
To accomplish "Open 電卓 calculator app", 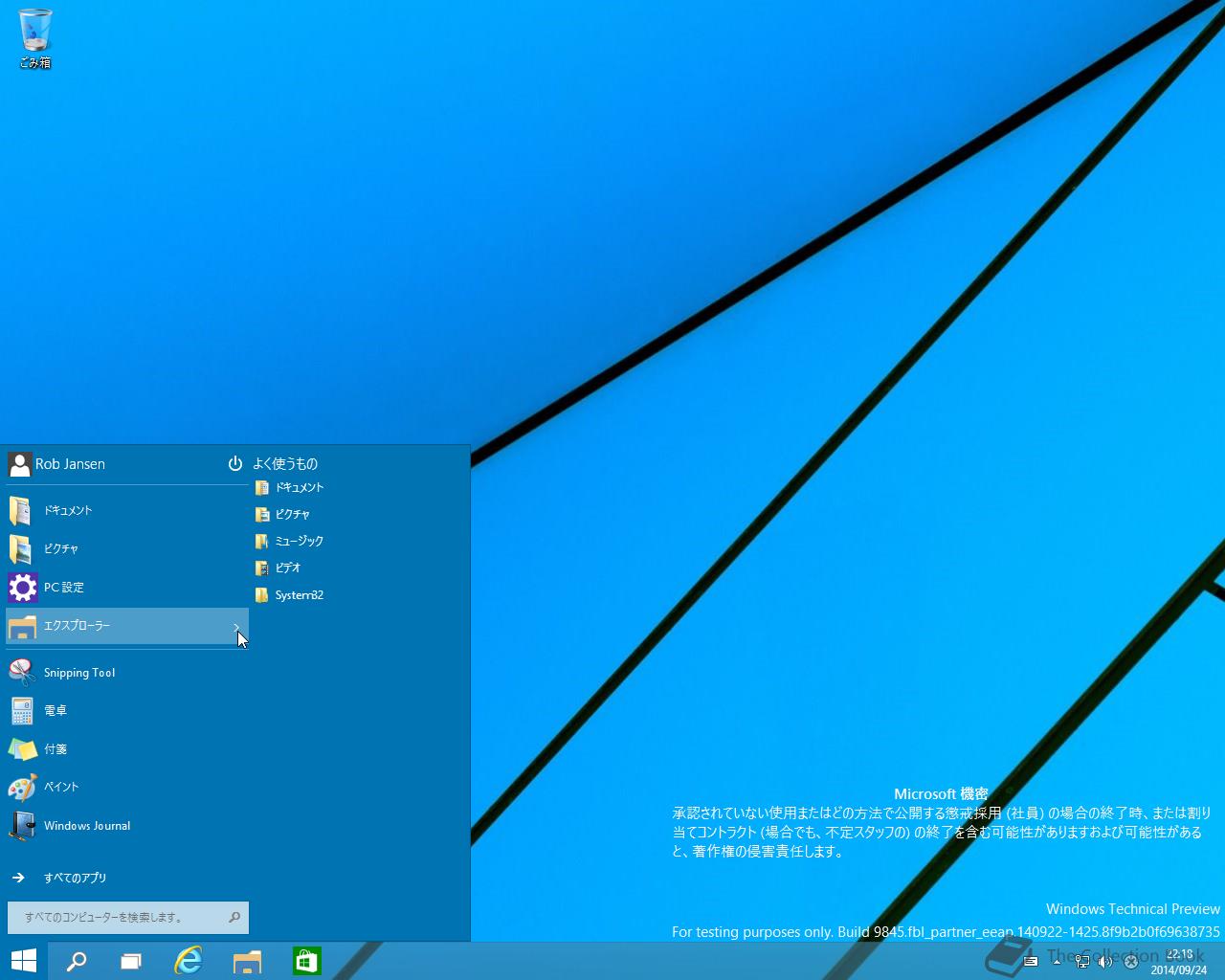I will [127, 711].
